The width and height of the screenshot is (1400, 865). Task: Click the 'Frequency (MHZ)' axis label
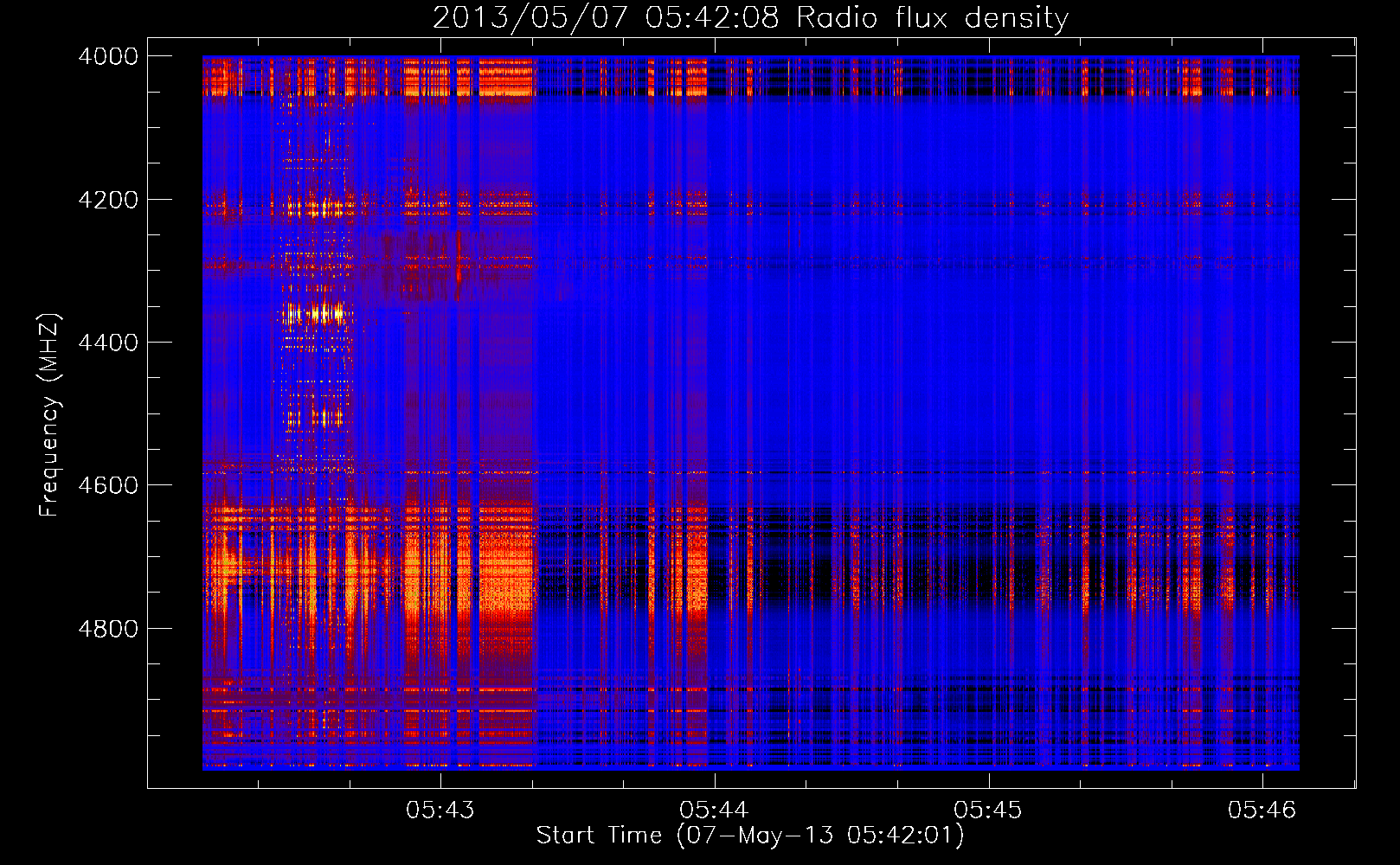[50, 415]
